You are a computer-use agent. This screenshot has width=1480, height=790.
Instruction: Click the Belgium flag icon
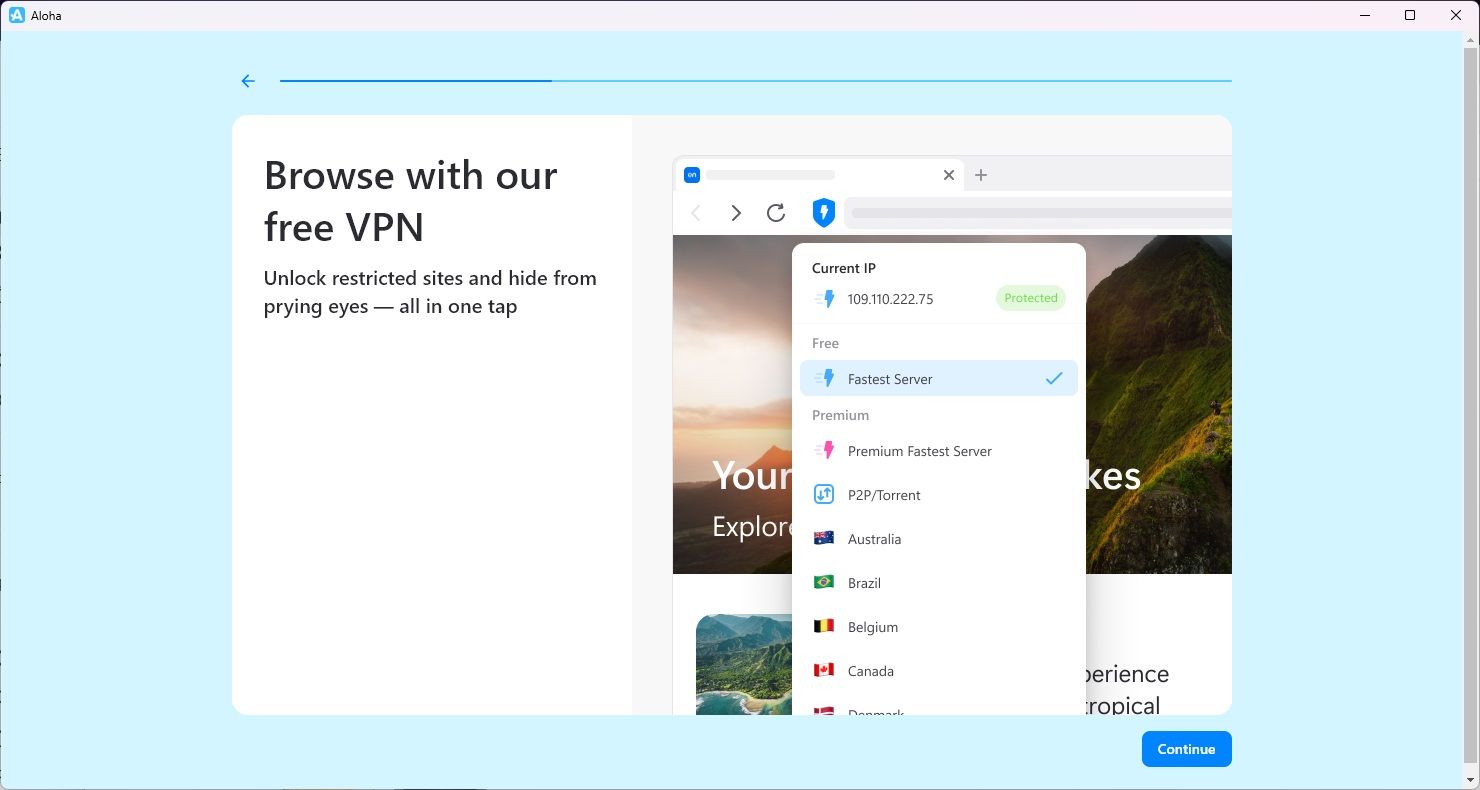tap(824, 626)
